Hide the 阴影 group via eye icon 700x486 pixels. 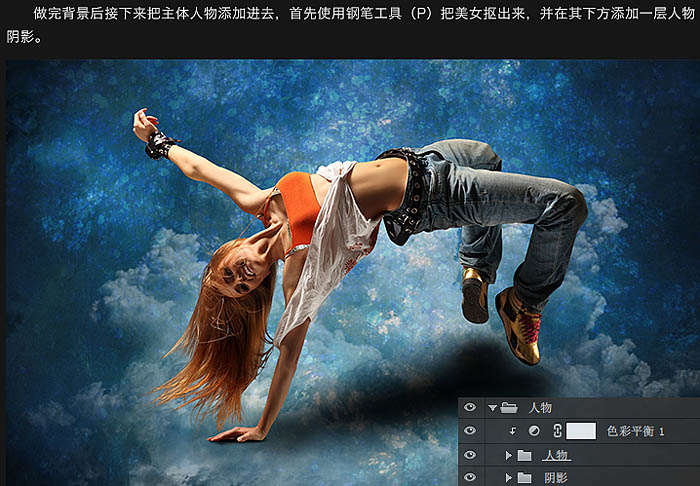click(470, 477)
